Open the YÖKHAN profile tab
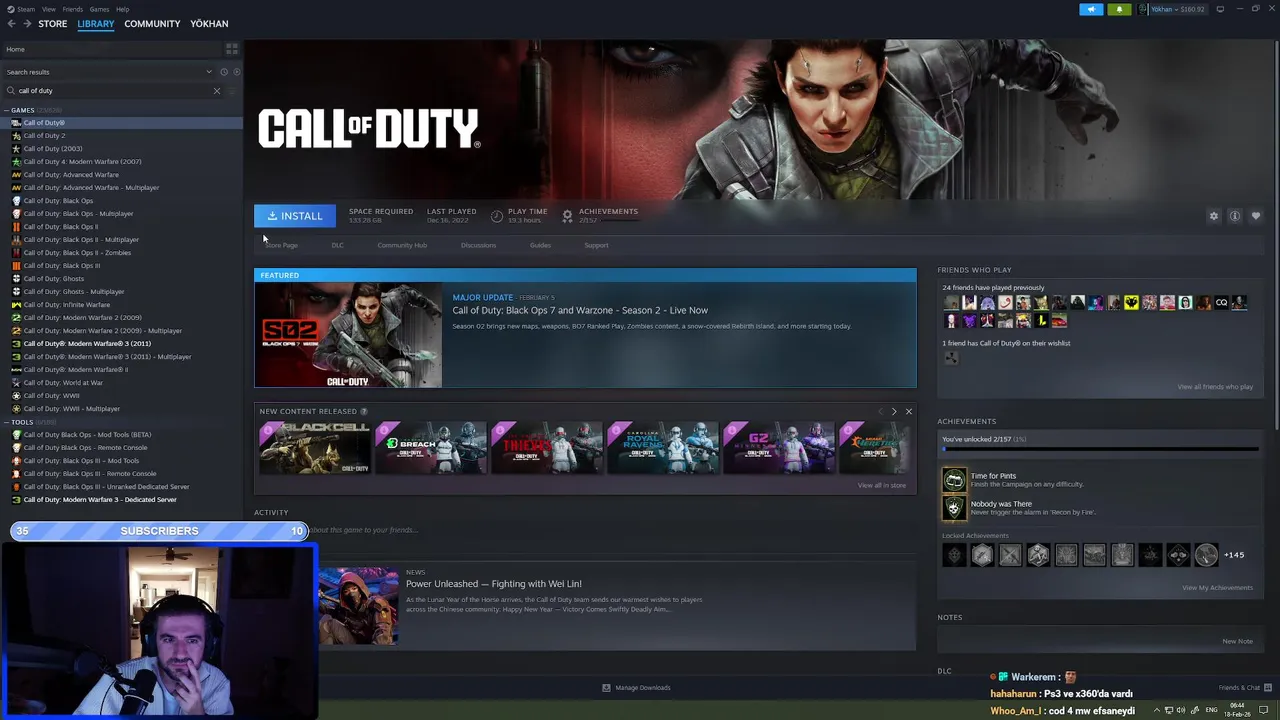 click(209, 24)
